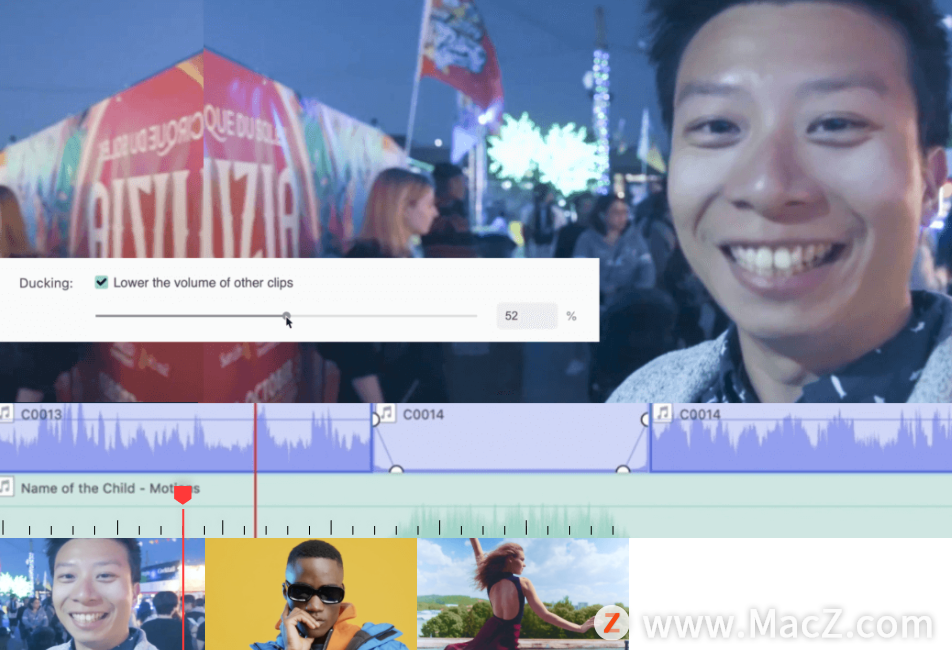The height and width of the screenshot is (650, 952).
Task: Click the Lower the volume of other clips label
Action: 203,283
